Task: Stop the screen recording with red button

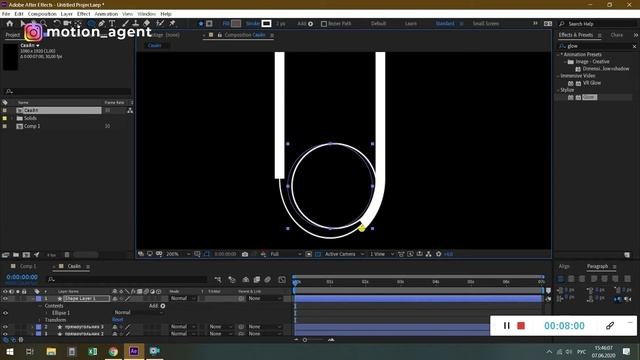Action: click(x=521, y=326)
